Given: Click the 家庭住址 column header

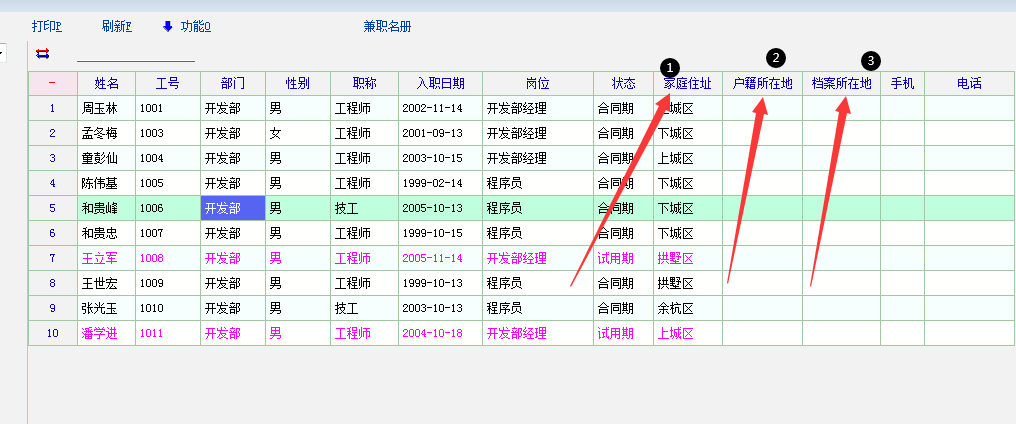Looking at the screenshot, I should pyautogui.click(x=687, y=83).
